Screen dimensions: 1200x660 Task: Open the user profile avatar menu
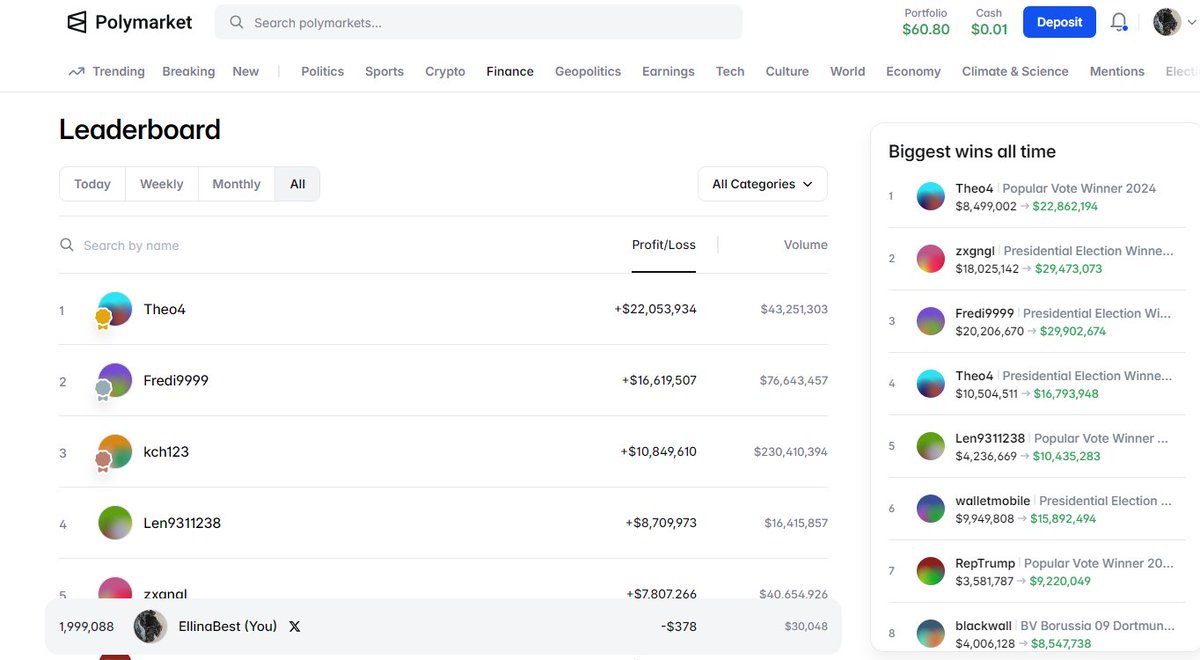1167,22
